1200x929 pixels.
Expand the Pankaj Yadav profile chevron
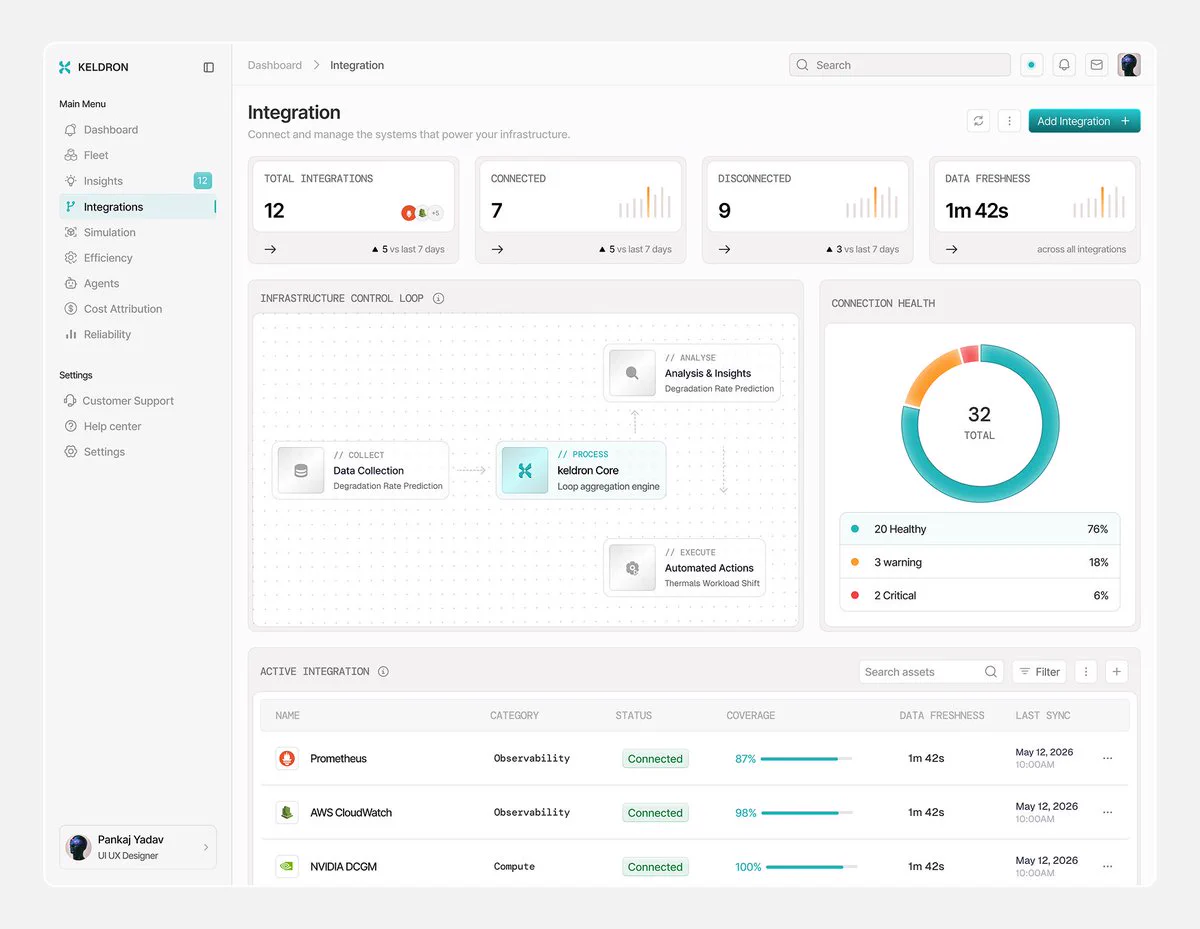pos(206,847)
